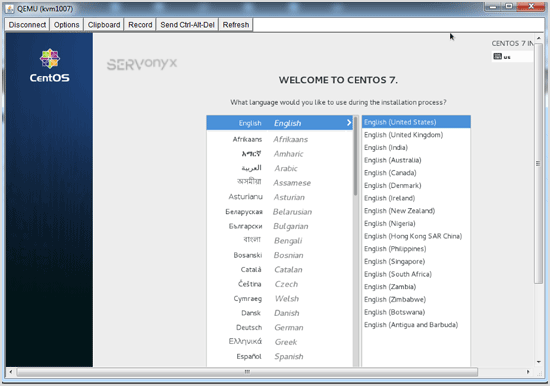This screenshot has width=550, height=386.
Task: Close the QEMU window
Action: pyautogui.click(x=531, y=6)
